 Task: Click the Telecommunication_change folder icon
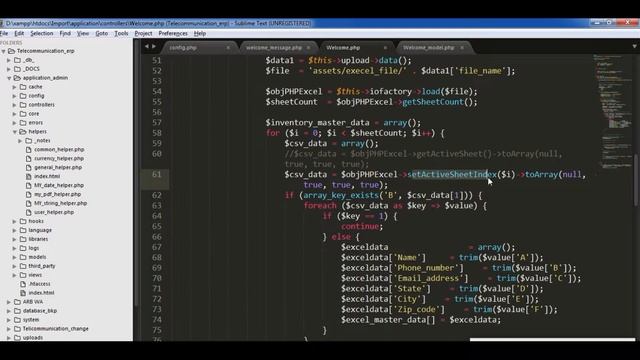pos(18,329)
